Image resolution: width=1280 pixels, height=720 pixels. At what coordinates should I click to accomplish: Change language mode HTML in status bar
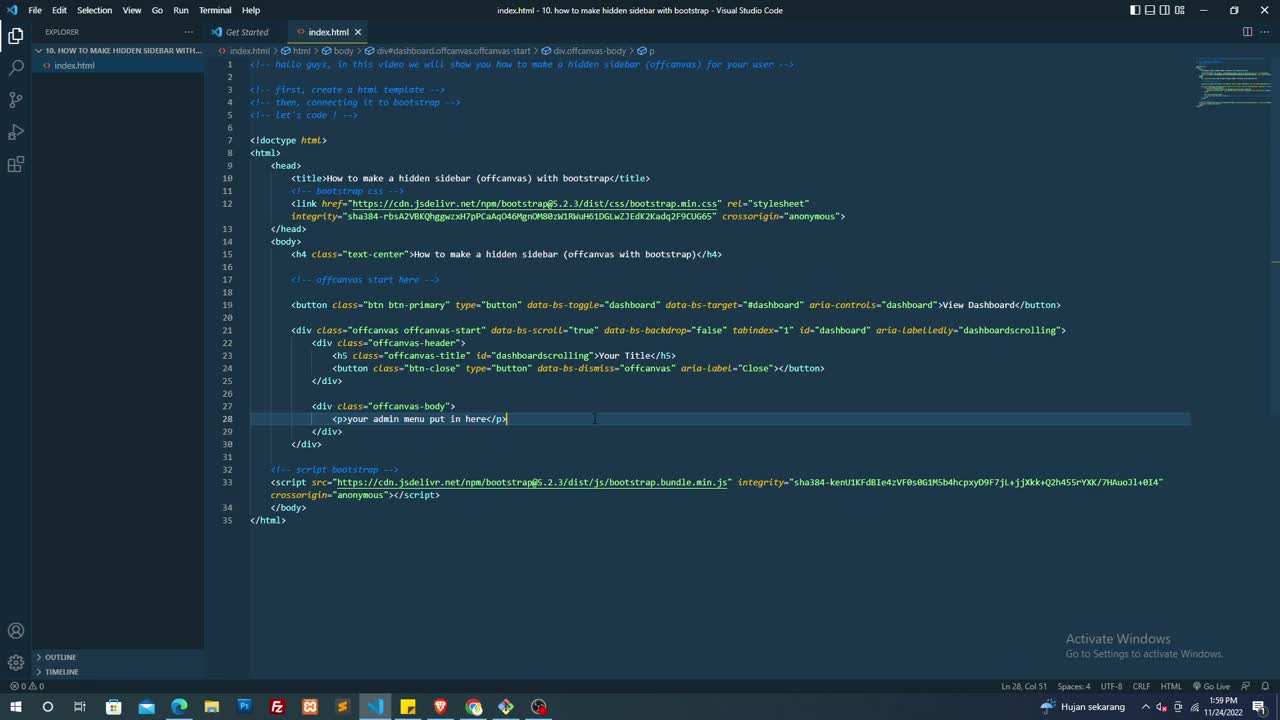point(1171,686)
